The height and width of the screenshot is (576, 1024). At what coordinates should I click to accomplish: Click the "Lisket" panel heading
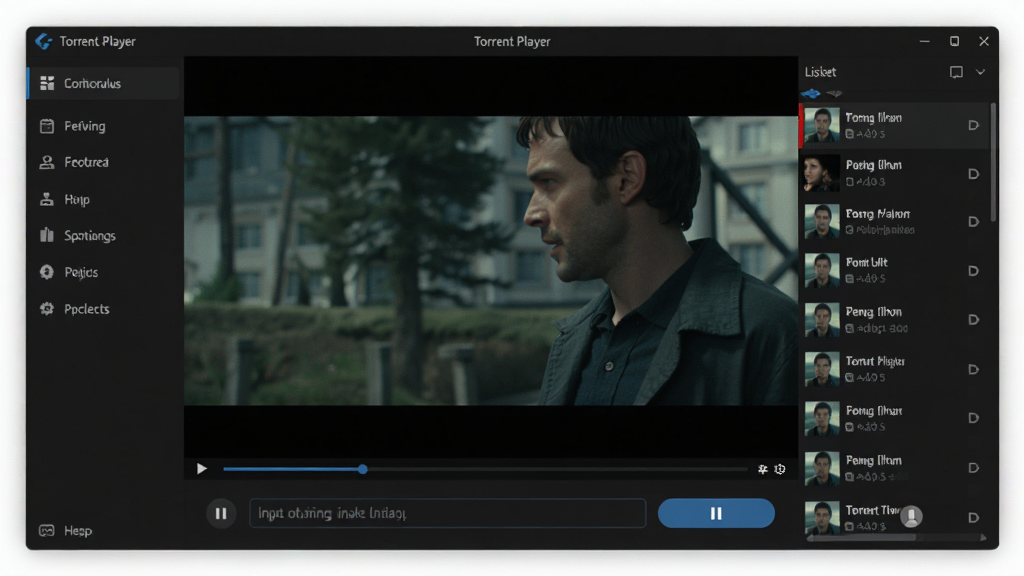(x=820, y=72)
